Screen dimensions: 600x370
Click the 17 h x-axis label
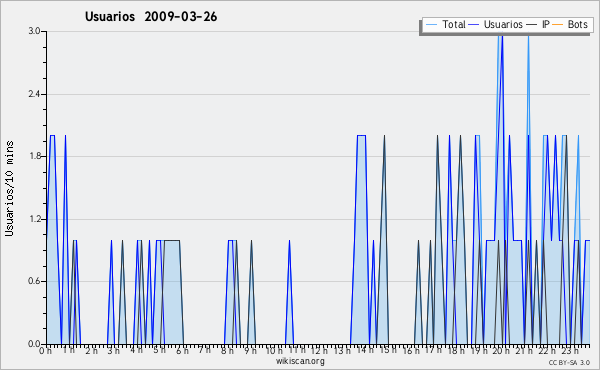click(x=433, y=350)
